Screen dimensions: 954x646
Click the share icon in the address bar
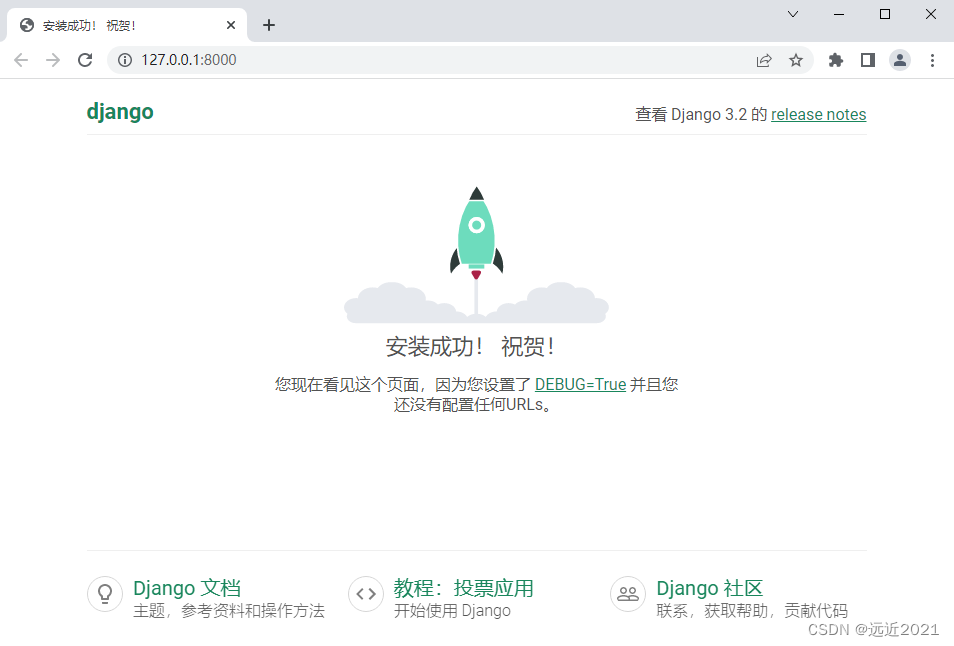(x=764, y=60)
